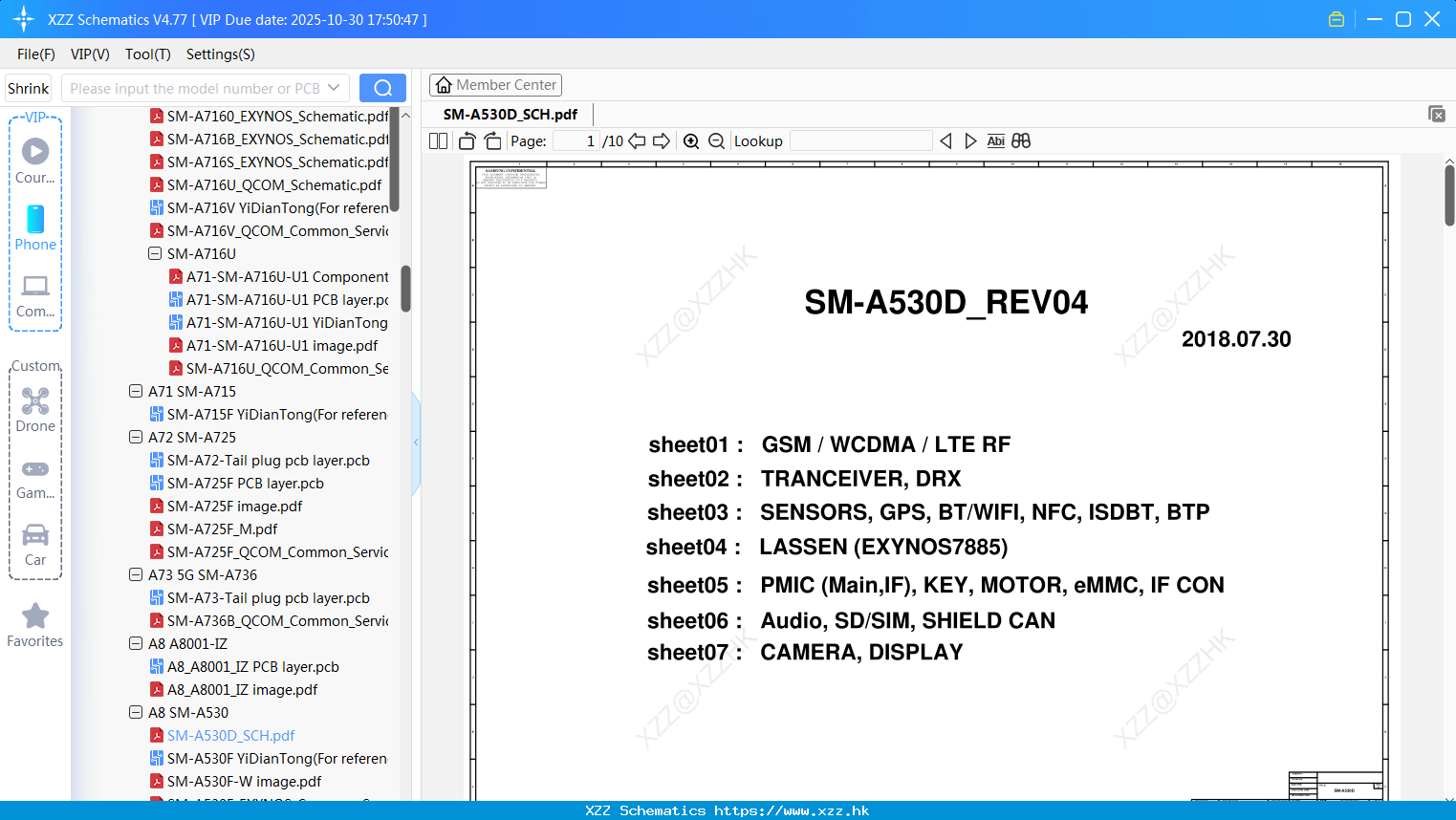Toggle two-page view in PDF toolbar

(x=439, y=140)
